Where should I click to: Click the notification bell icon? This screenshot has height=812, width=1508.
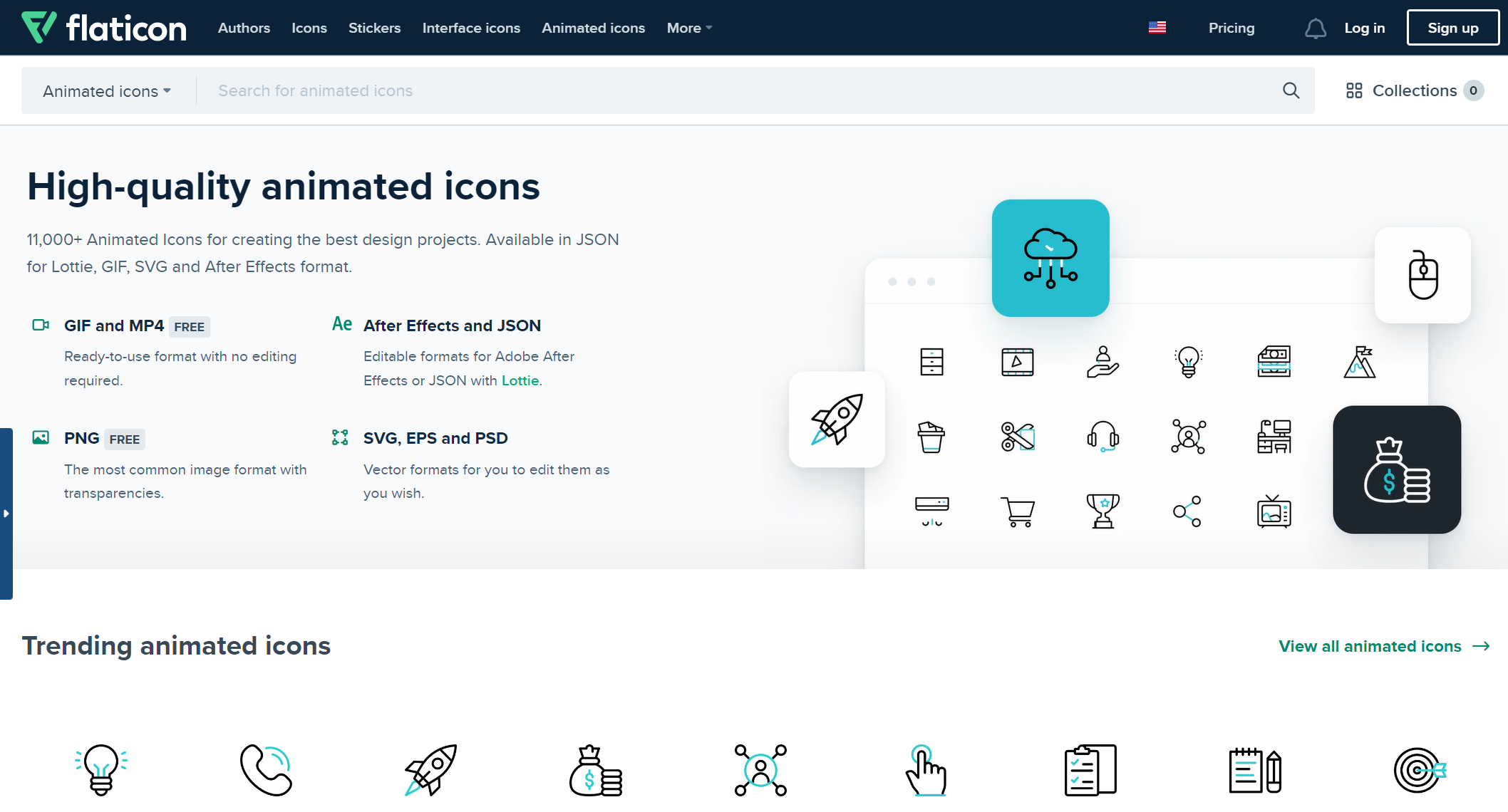point(1315,27)
